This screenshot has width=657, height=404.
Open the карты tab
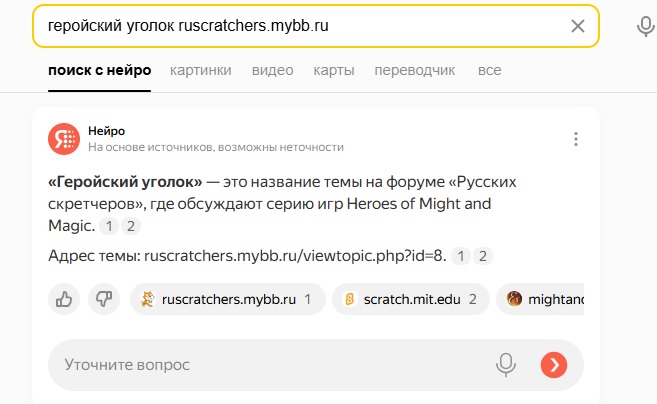334,70
